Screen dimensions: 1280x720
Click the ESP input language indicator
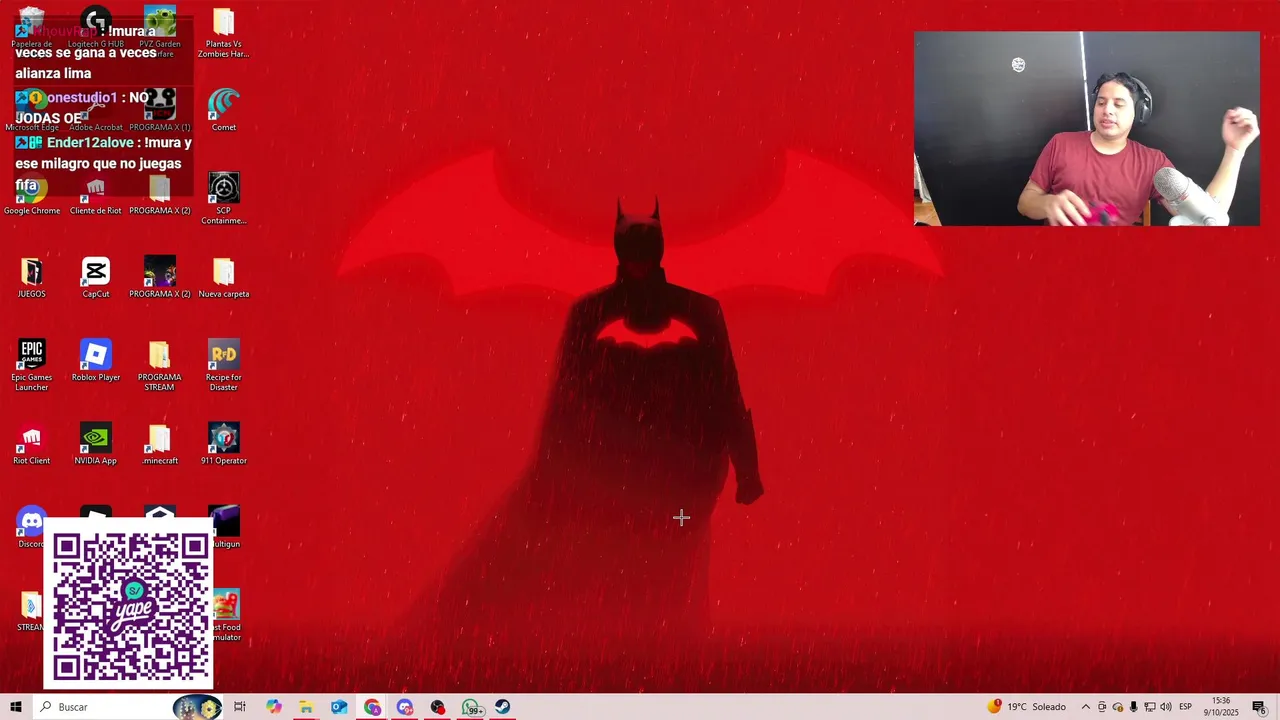click(1186, 707)
